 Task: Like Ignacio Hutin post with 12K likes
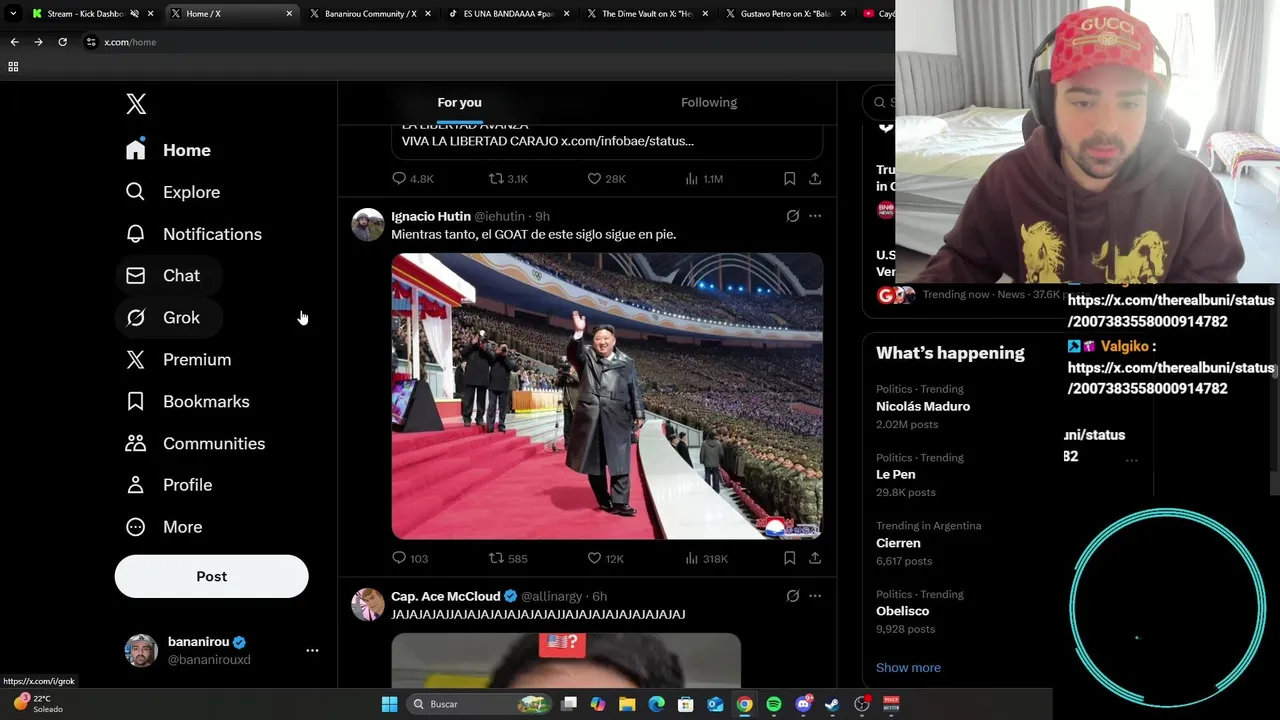pyautogui.click(x=605, y=558)
